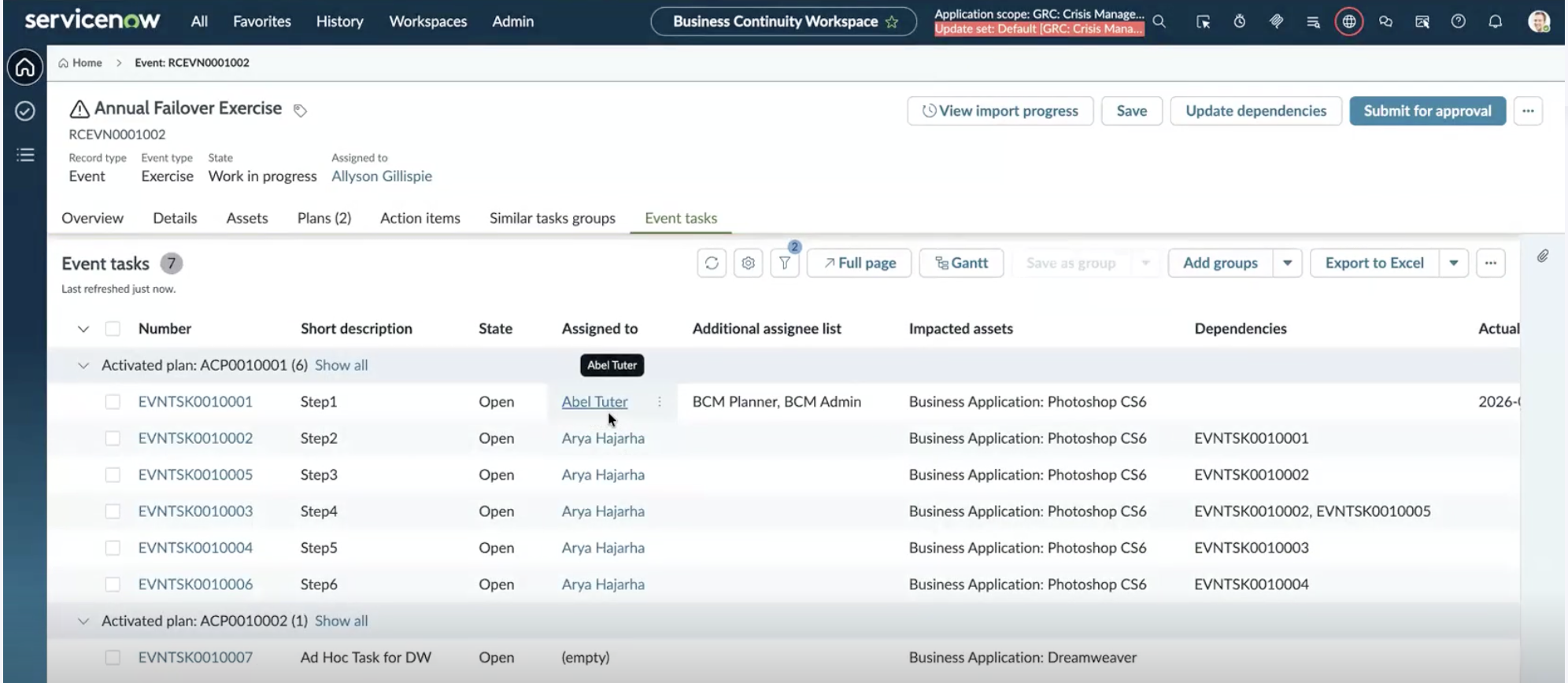Viewport: 1568px width, 683px height.
Task: Open the History menu
Action: pos(340,22)
